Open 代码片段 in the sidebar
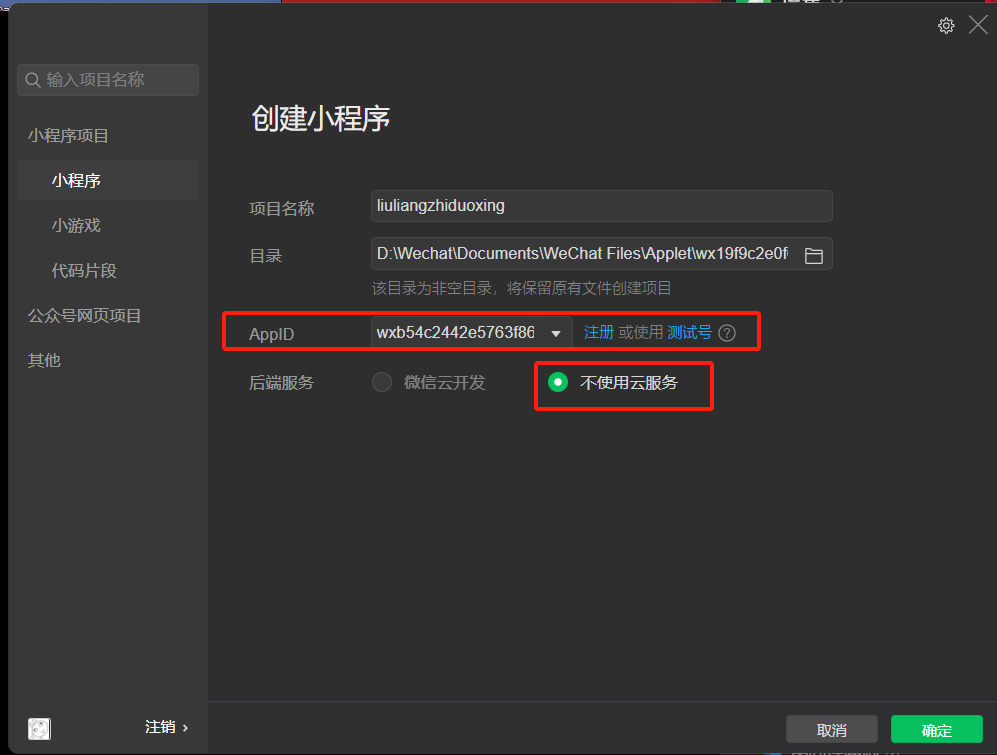 click(84, 271)
